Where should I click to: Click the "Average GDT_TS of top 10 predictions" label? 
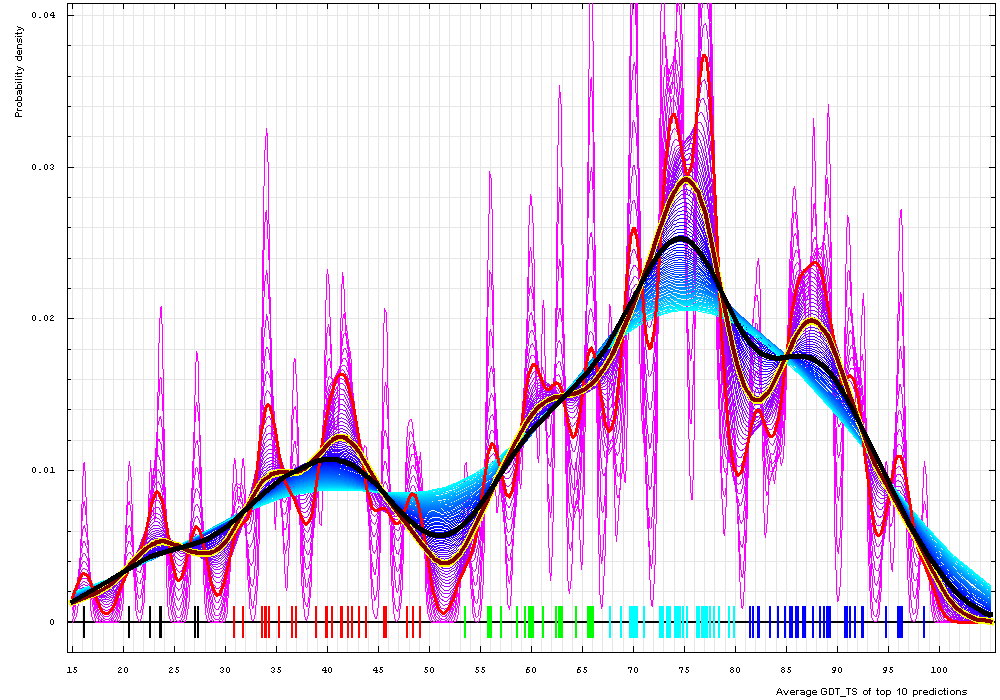(871, 691)
